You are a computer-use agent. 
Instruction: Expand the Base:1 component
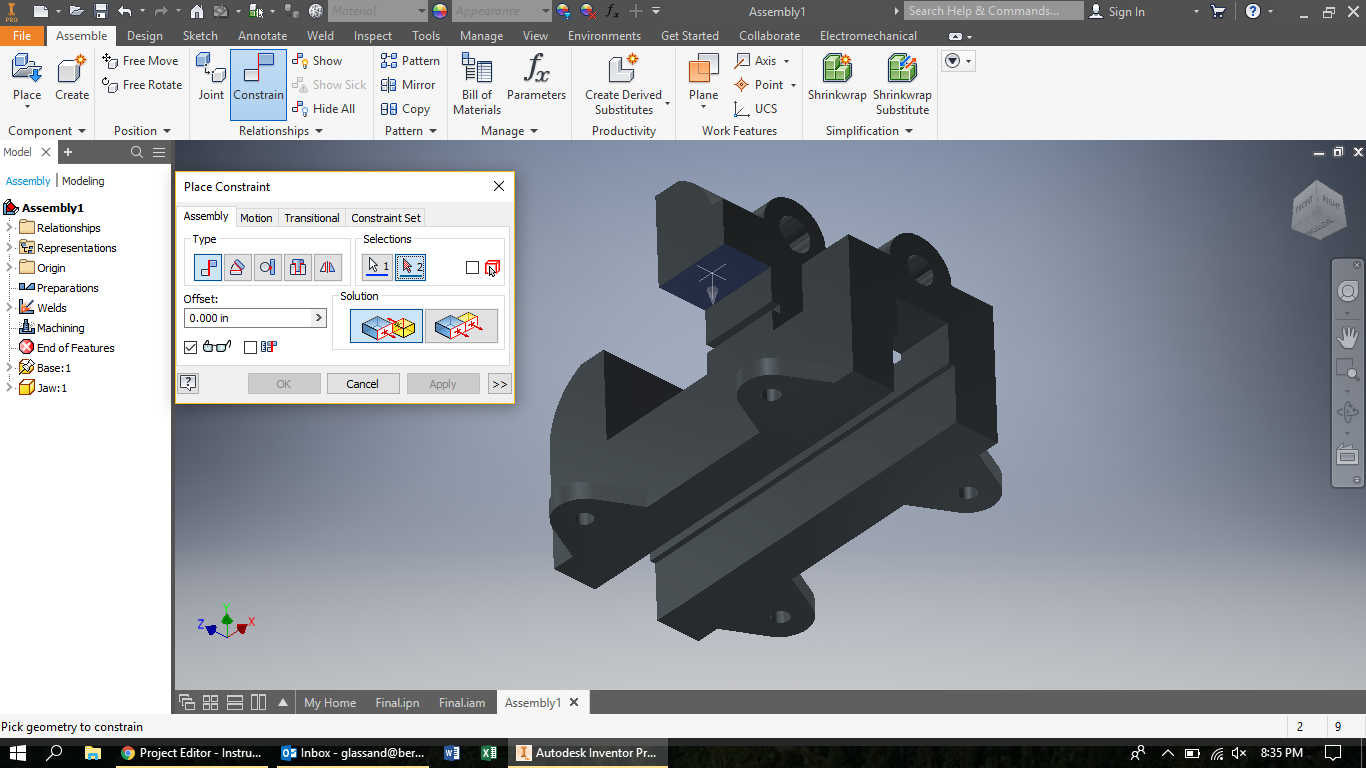(10, 368)
